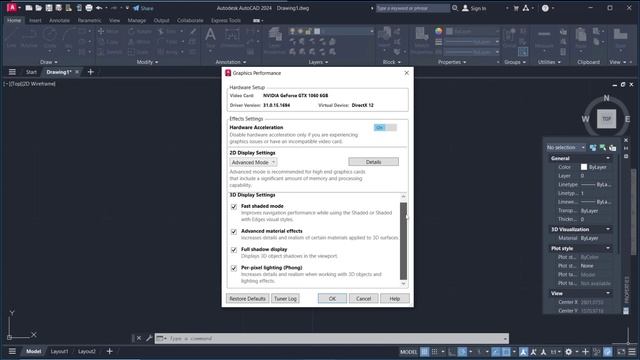Toggle Fast shaded mode checkbox
This screenshot has width=640, height=360.
point(234,207)
